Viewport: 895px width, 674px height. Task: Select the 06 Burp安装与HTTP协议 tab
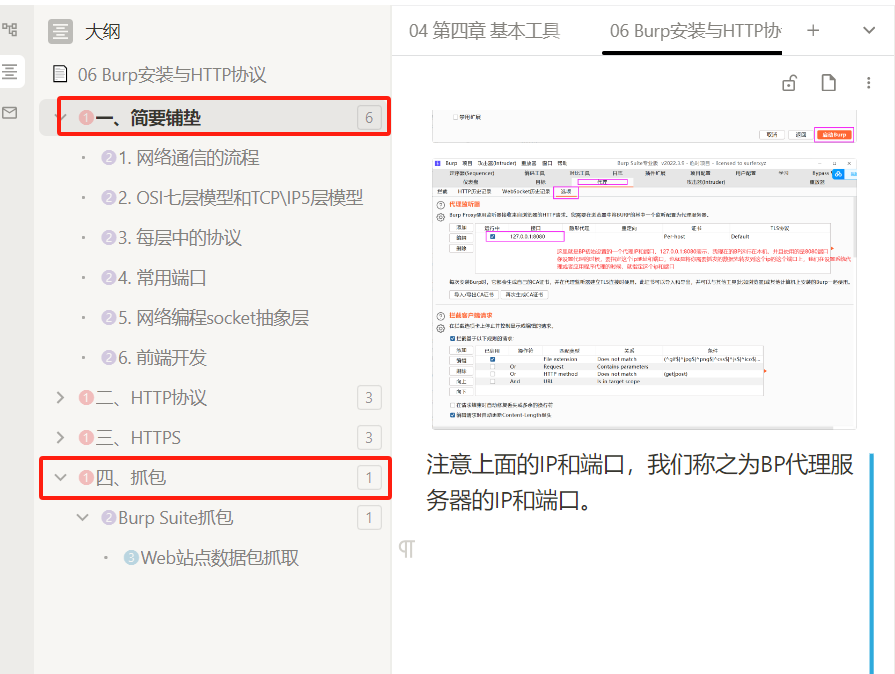695,30
